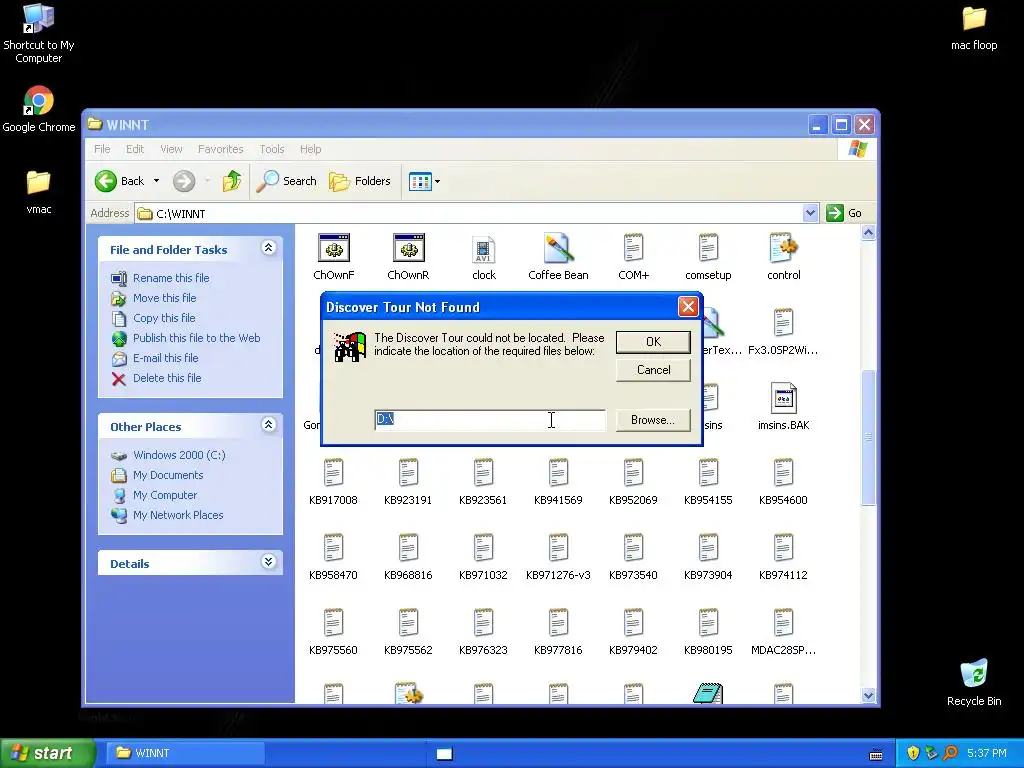
Task: Open the View menu
Action: (x=171, y=149)
